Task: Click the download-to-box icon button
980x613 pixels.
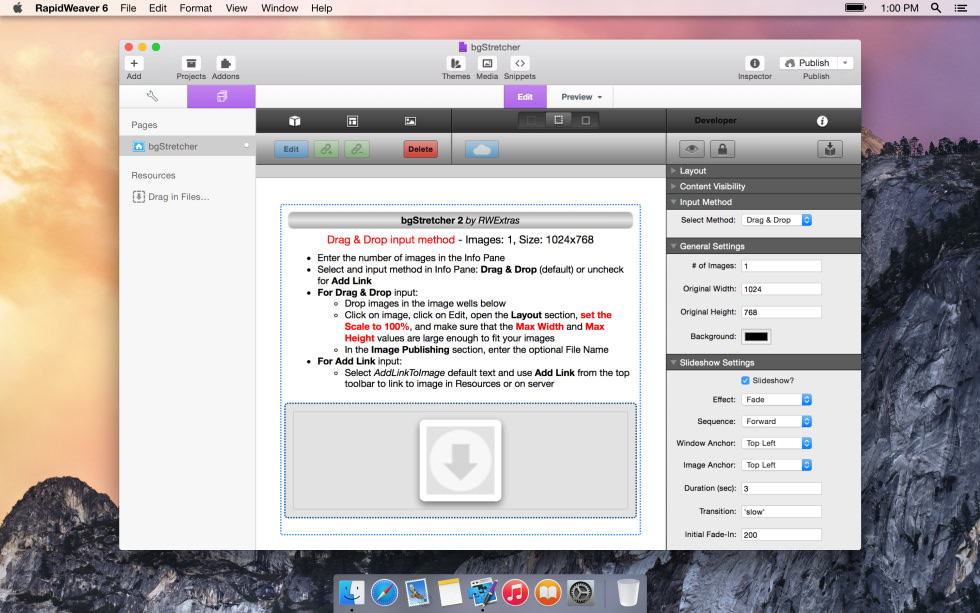Action: (830, 149)
